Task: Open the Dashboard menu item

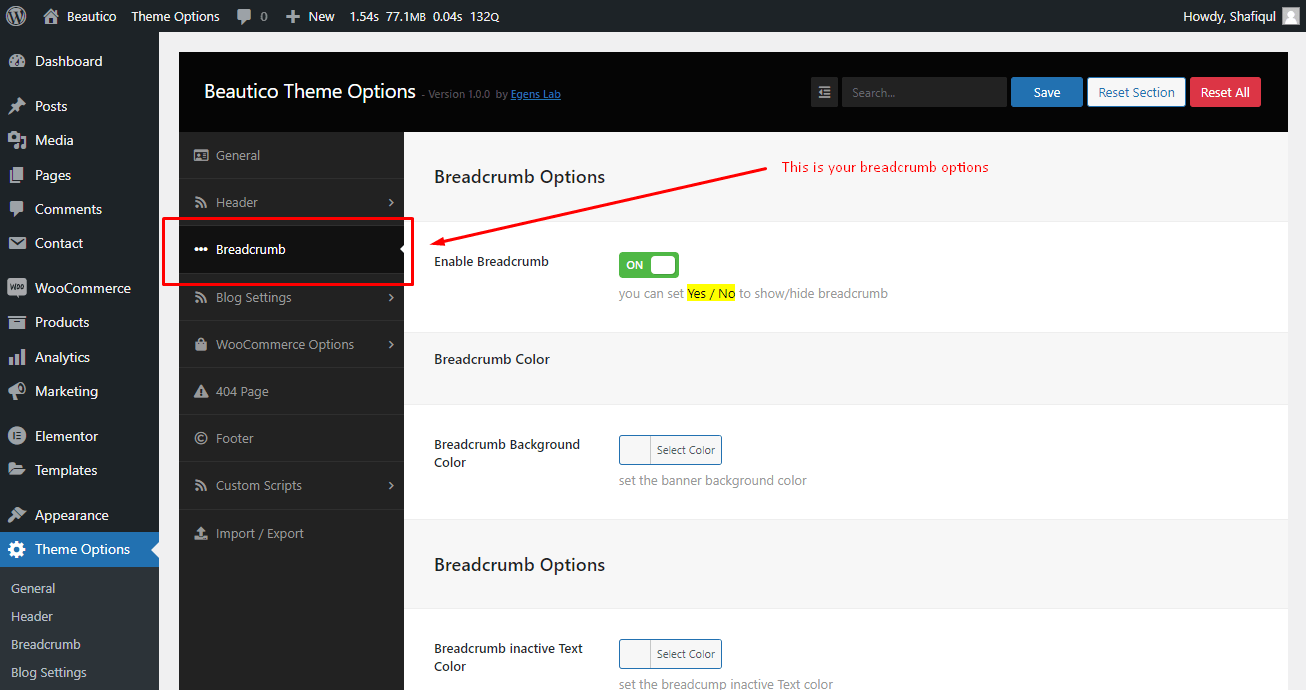Action: click(79, 61)
